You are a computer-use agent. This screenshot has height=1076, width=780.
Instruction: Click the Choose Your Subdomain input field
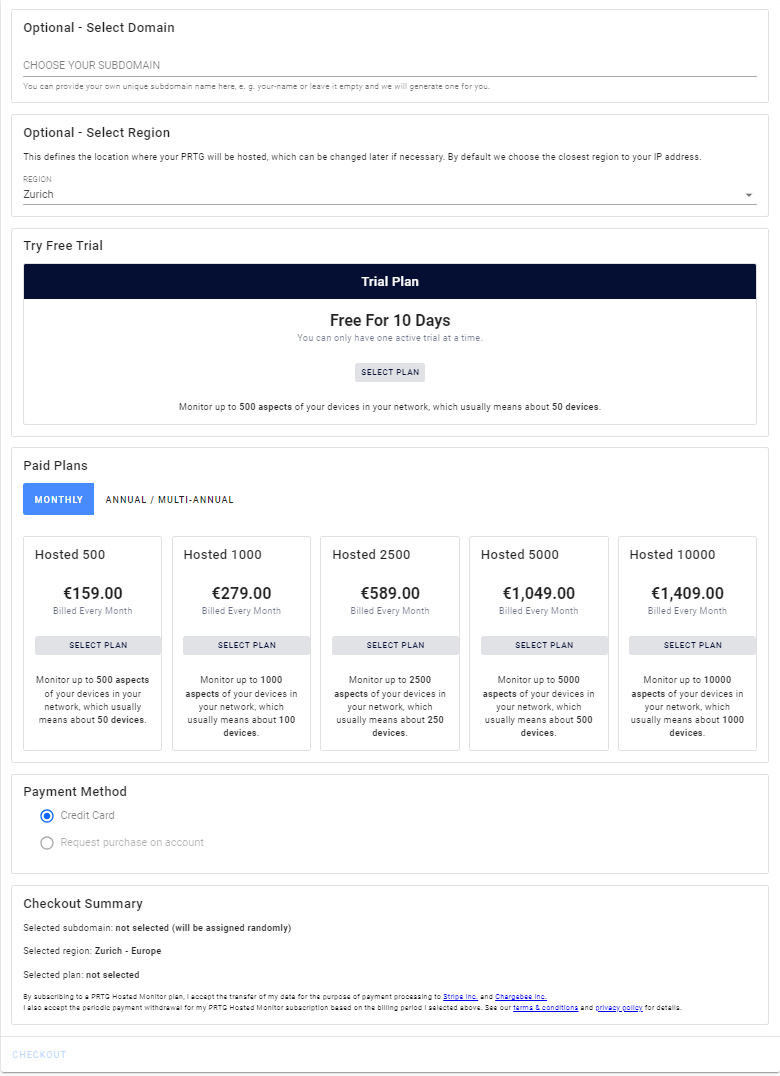tap(389, 65)
